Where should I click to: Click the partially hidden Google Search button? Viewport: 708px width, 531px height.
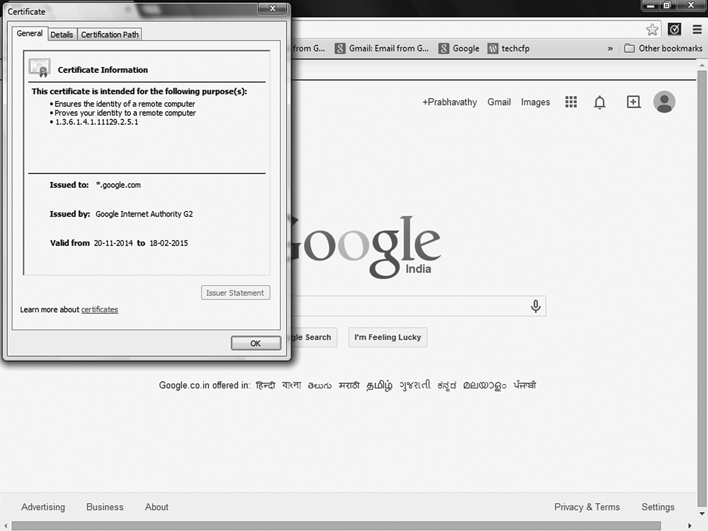[x=314, y=337]
